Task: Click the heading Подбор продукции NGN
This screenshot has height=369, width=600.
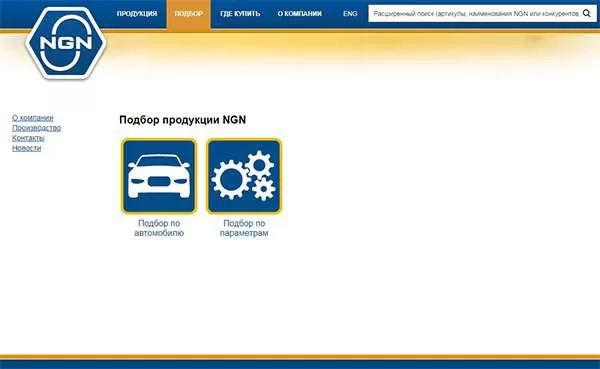Action: 183,120
